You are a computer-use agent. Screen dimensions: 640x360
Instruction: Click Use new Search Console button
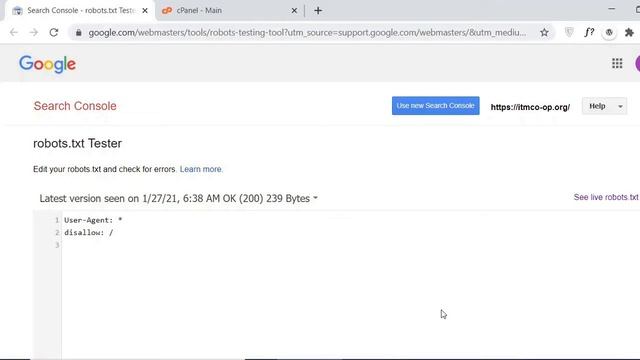point(436,106)
